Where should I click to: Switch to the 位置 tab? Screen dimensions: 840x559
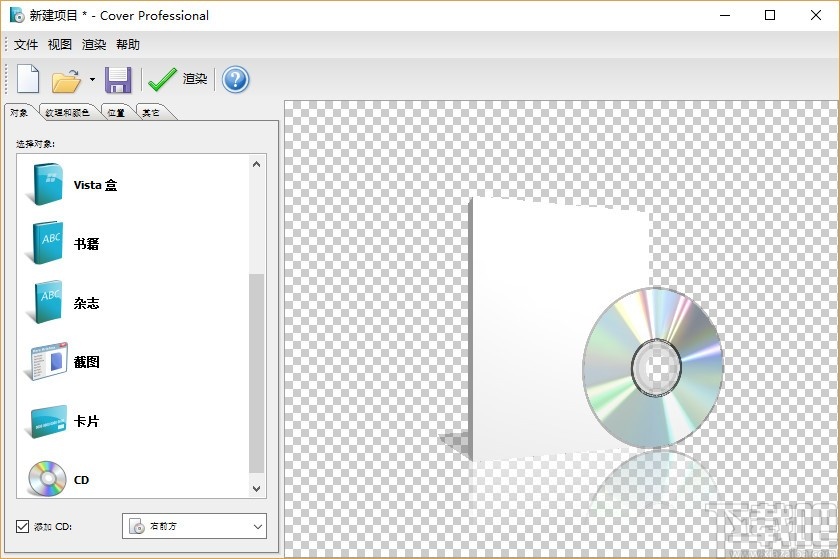[116, 113]
